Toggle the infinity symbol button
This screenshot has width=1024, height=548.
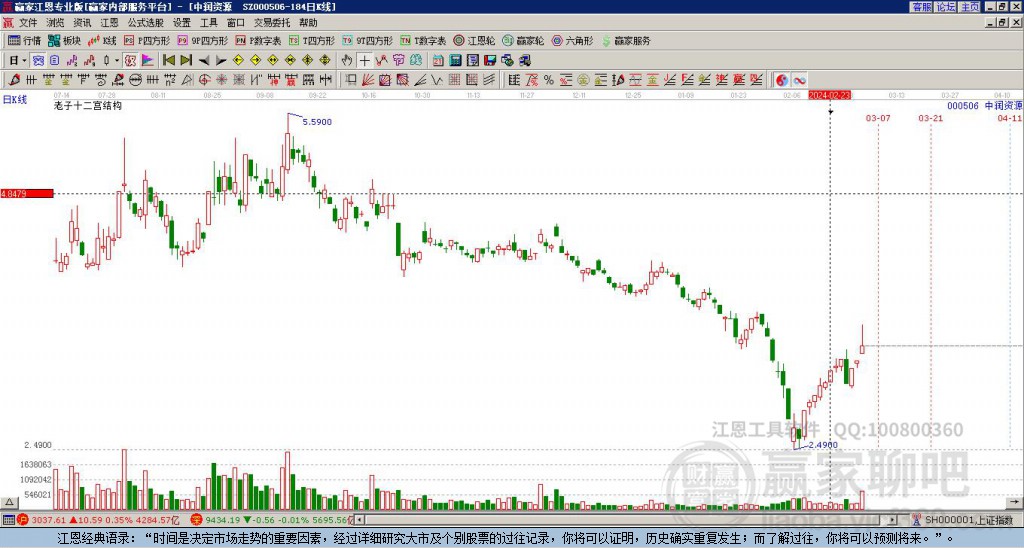click(x=799, y=80)
